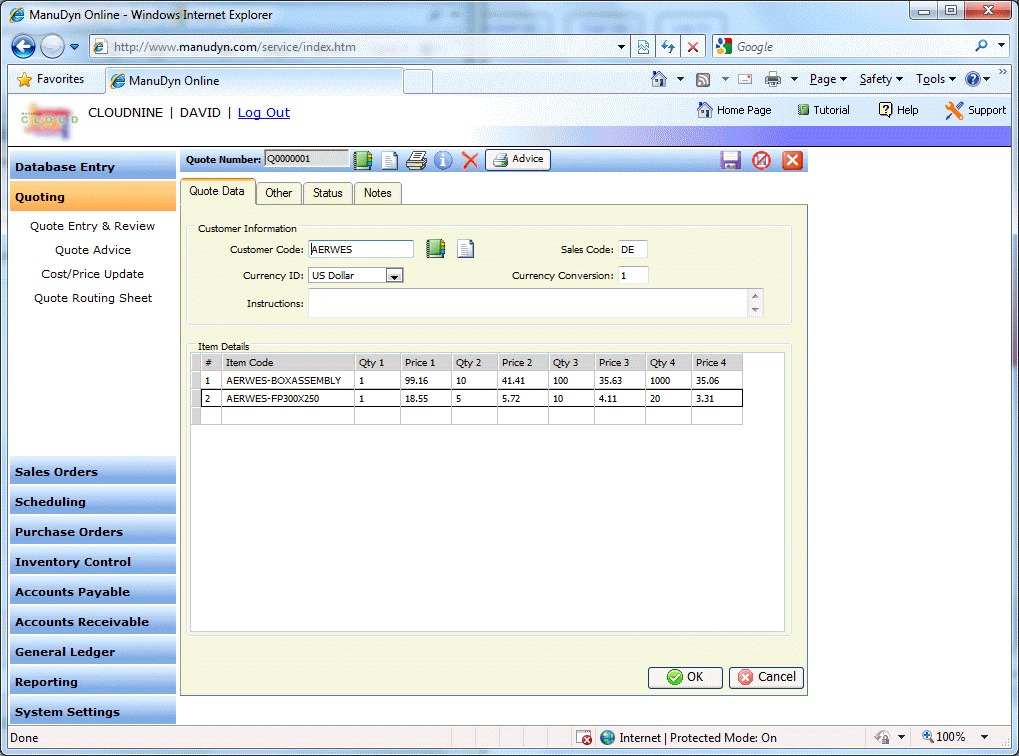Open customer code lookup book icon
Screen dimensions: 1019x756
point(435,249)
